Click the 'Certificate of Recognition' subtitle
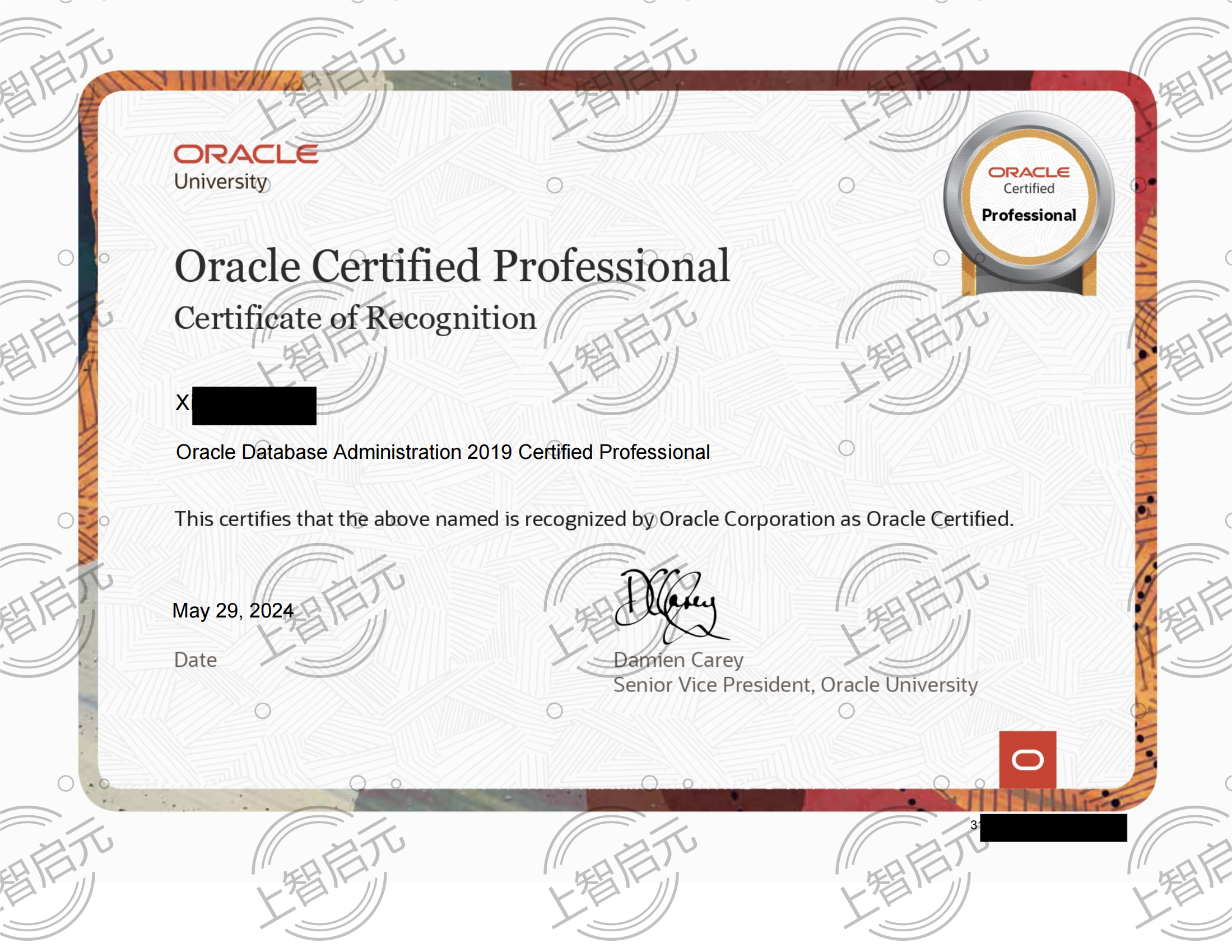Image resolution: width=1232 pixels, height=952 pixels. click(x=355, y=318)
